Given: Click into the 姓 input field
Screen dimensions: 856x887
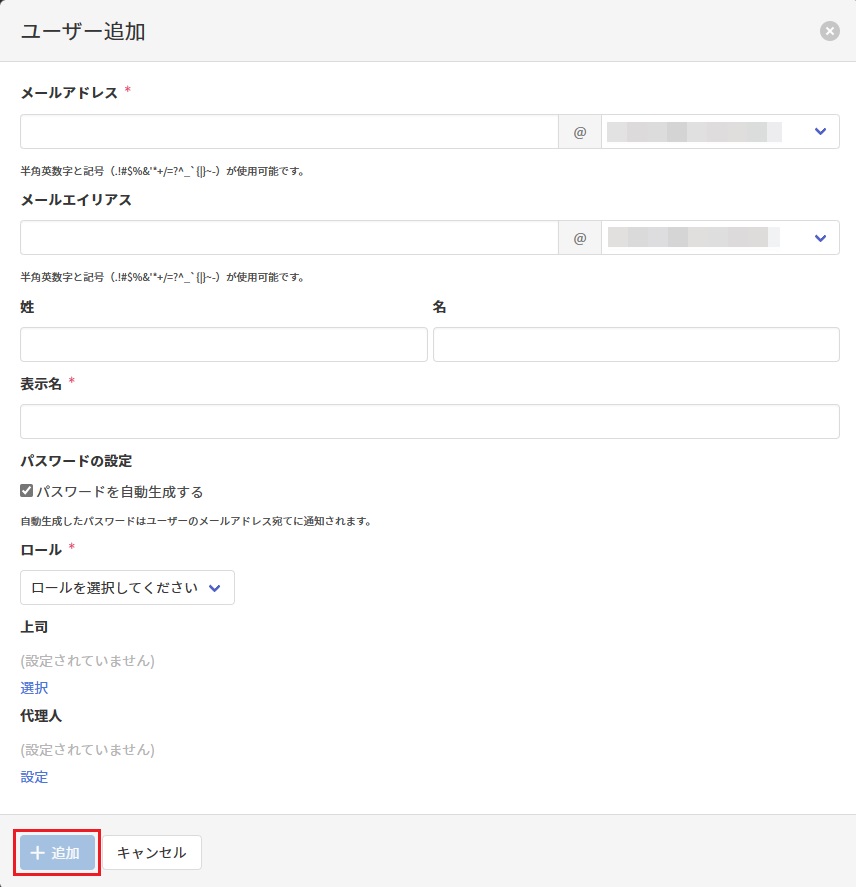Looking at the screenshot, I should point(223,344).
